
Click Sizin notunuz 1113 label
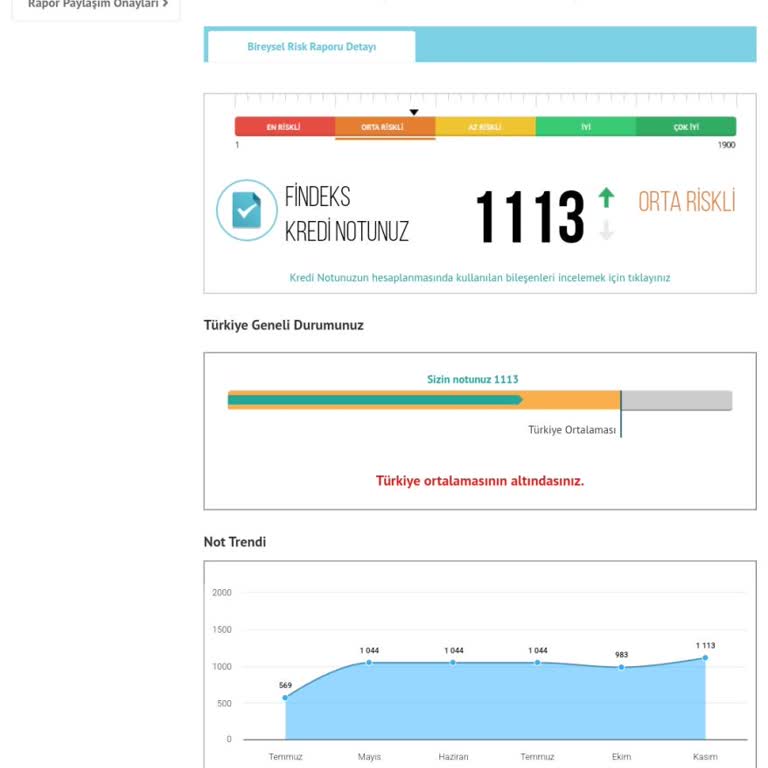pyautogui.click(x=473, y=379)
